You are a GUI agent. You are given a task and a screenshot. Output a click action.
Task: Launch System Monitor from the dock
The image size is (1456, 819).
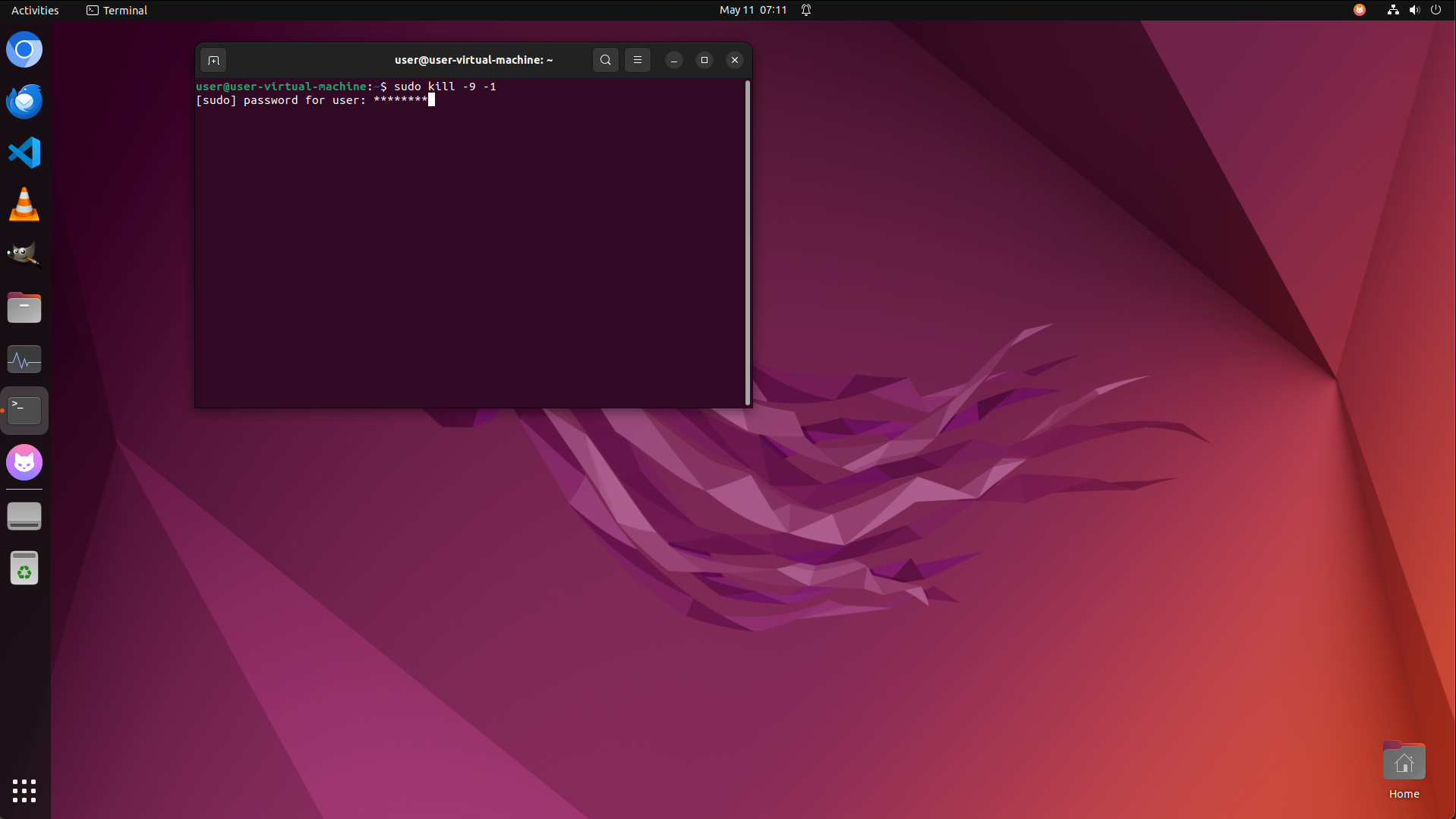(24, 359)
